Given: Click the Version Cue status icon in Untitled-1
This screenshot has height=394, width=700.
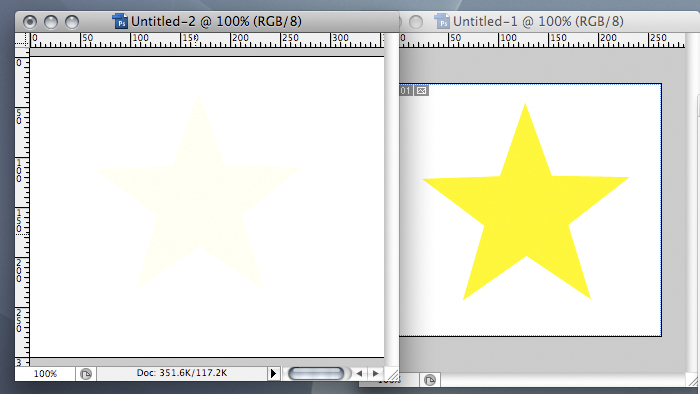Looking at the screenshot, I should click(x=429, y=380).
